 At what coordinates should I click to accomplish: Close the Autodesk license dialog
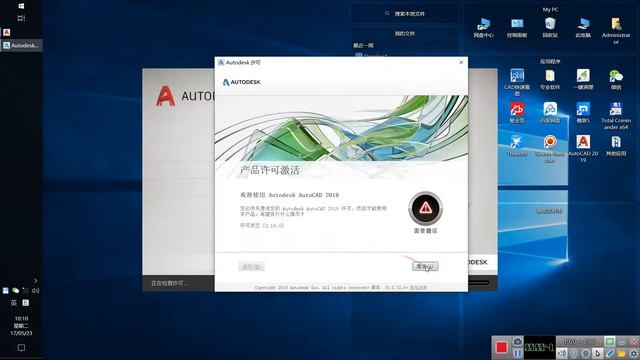461,62
